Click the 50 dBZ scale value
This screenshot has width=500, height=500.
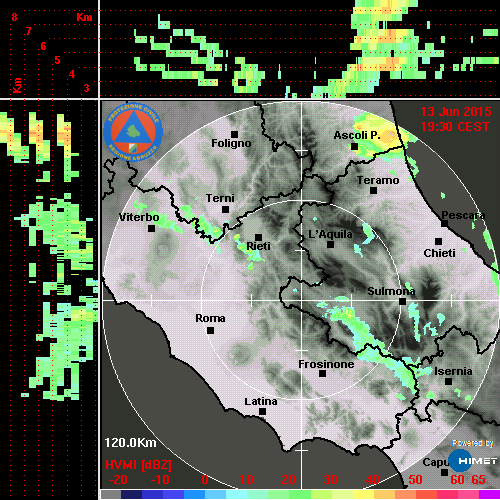[415, 480]
